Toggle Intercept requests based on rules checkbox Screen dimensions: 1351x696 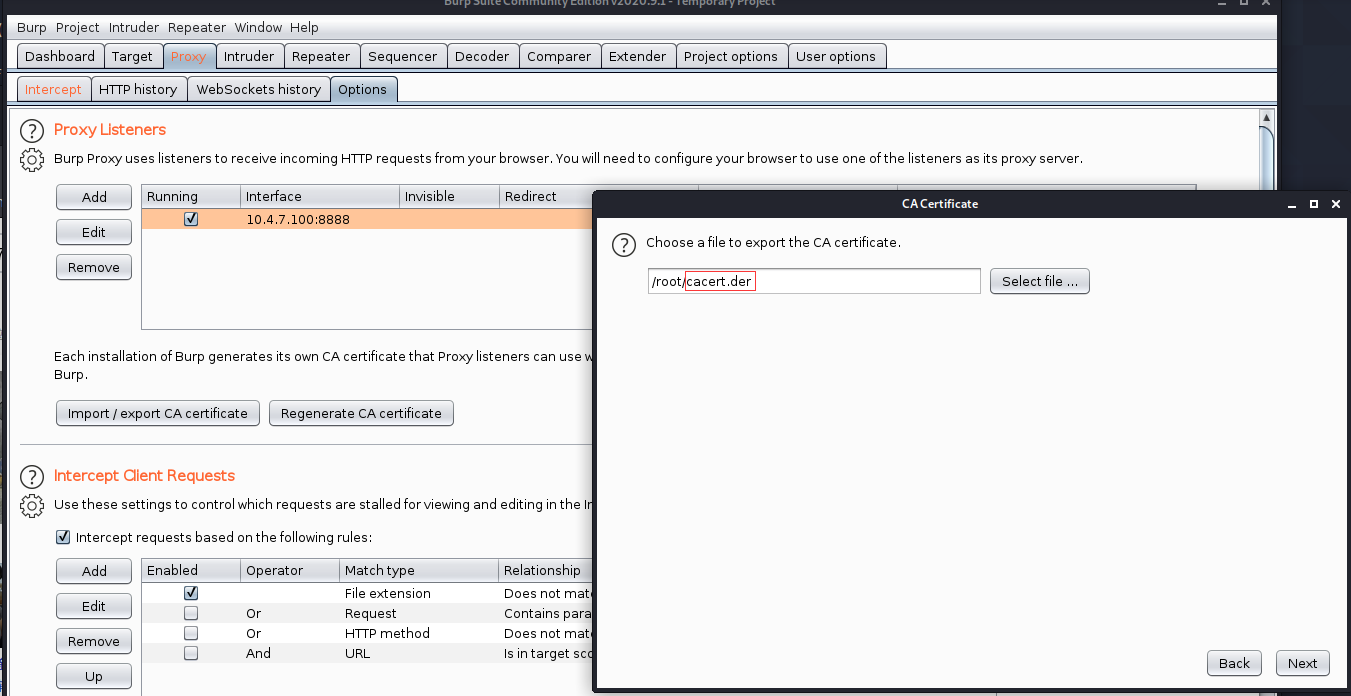[63, 537]
